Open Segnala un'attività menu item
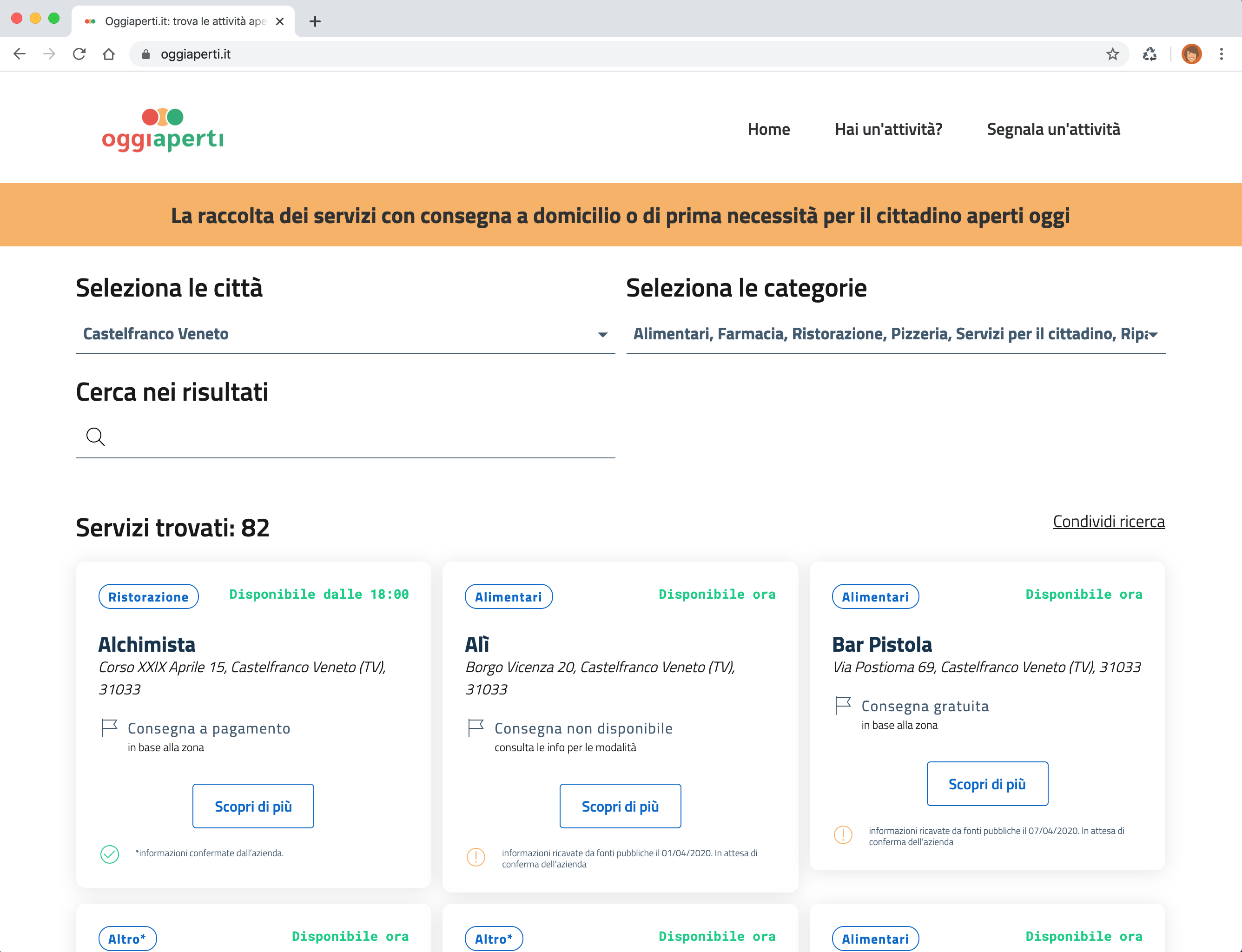The image size is (1242, 952). [1053, 129]
